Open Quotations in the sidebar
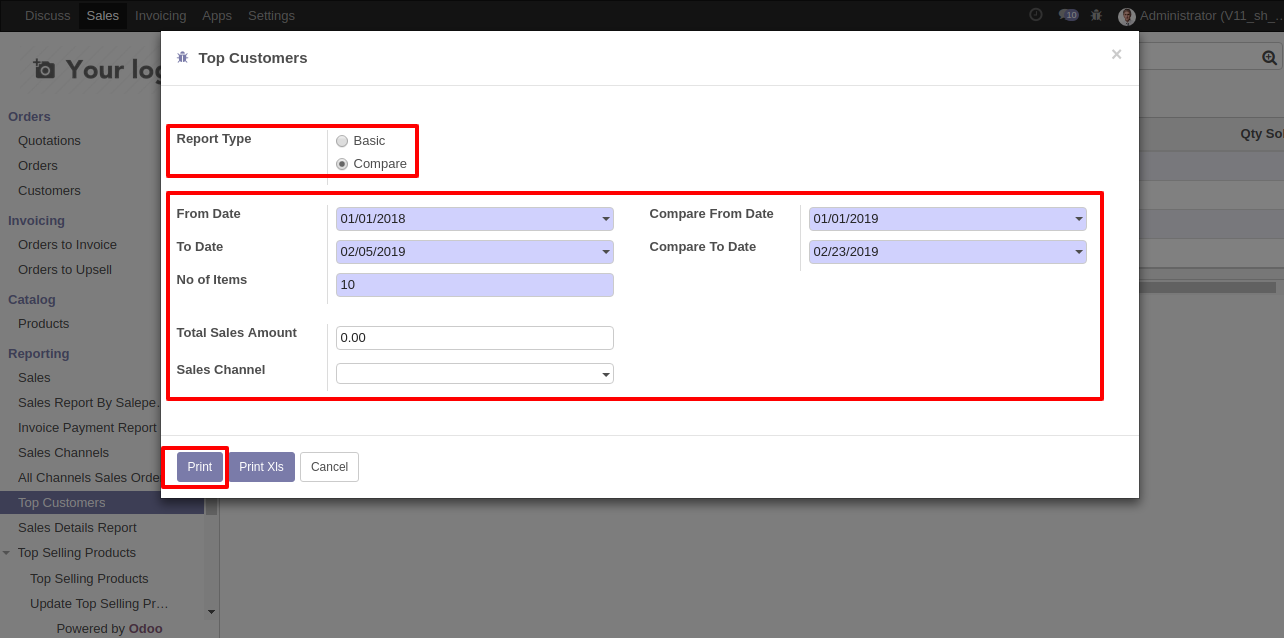The width and height of the screenshot is (1284, 638). [x=49, y=141]
